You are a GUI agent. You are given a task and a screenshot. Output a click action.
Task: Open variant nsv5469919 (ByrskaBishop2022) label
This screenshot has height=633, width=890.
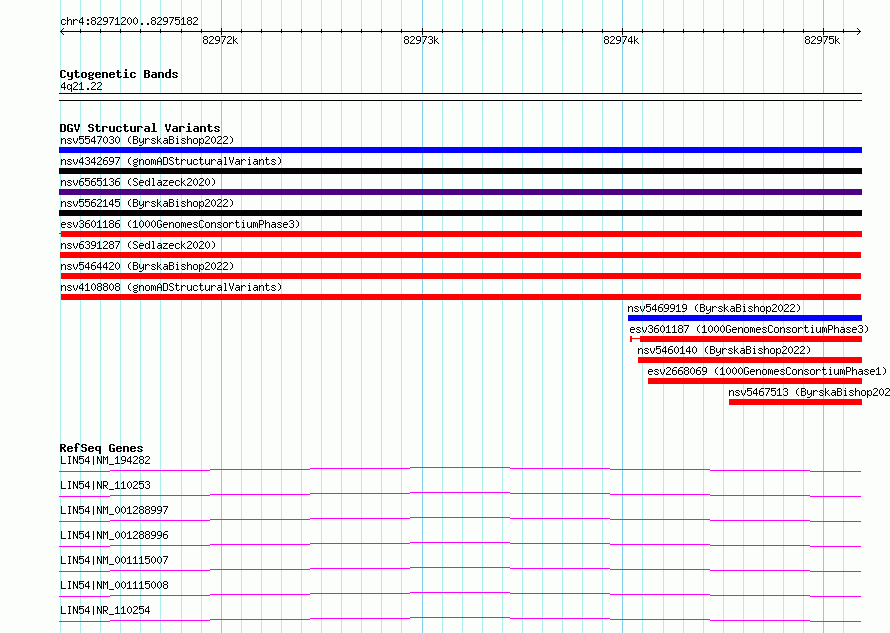click(x=714, y=308)
